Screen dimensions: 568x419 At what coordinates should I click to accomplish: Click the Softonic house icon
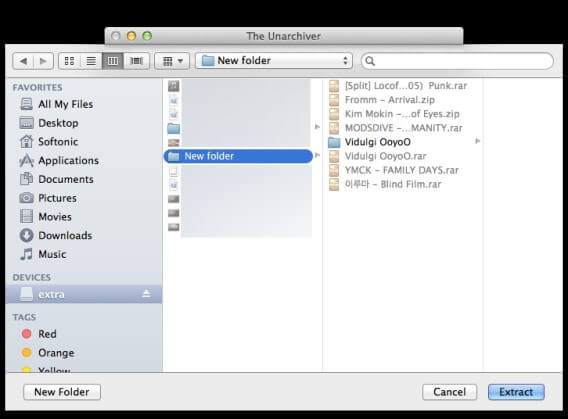[26, 142]
